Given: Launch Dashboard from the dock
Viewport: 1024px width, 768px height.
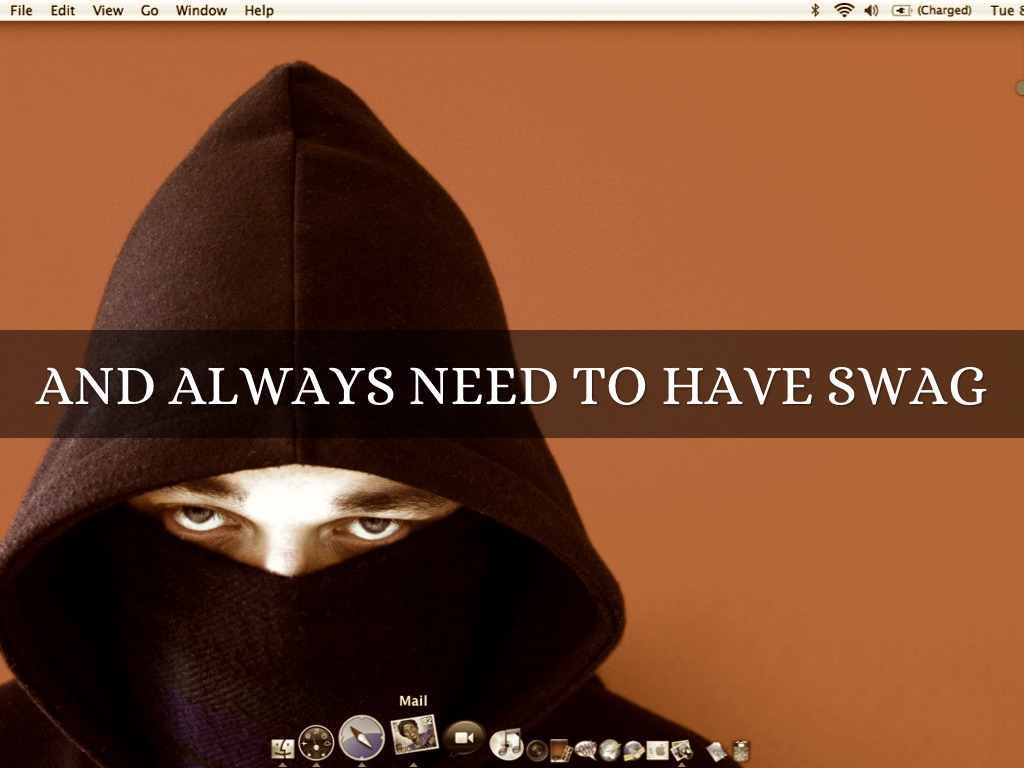Looking at the screenshot, I should coord(315,744).
